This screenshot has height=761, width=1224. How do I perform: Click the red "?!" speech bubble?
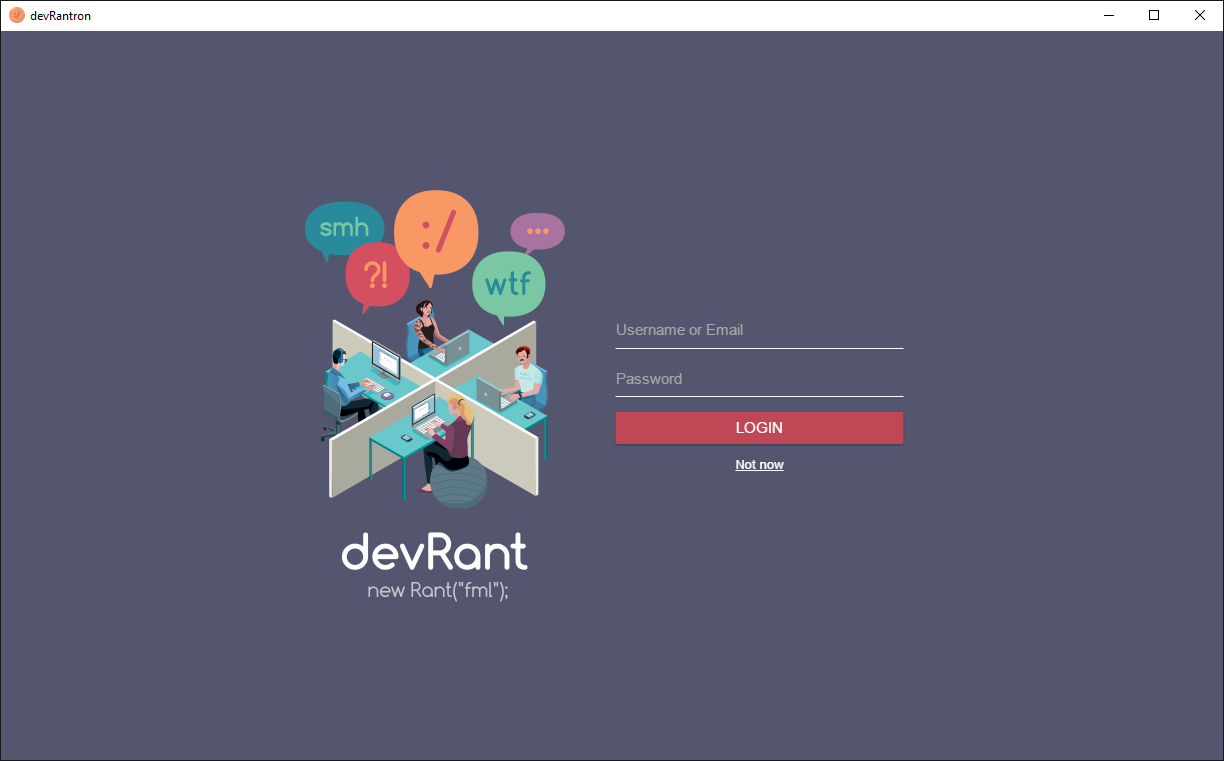point(377,275)
